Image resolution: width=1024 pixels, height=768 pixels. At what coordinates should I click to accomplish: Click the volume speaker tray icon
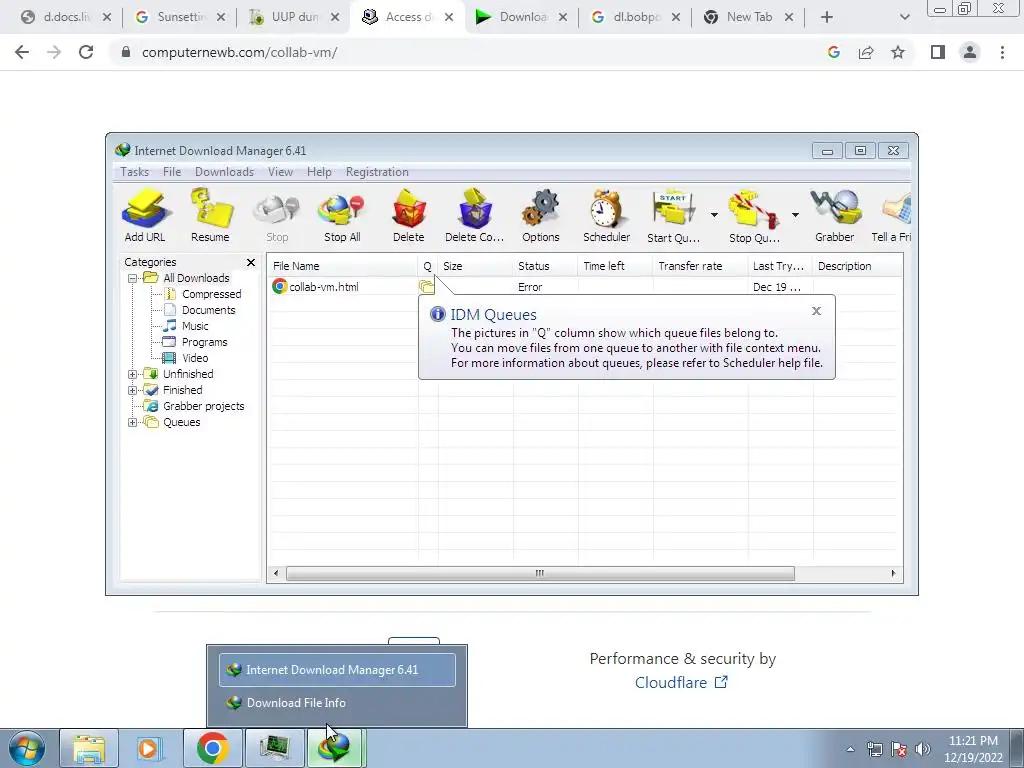click(x=923, y=749)
